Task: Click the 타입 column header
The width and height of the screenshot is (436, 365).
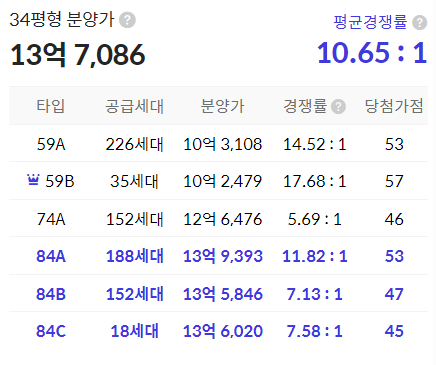Action: tap(51, 106)
